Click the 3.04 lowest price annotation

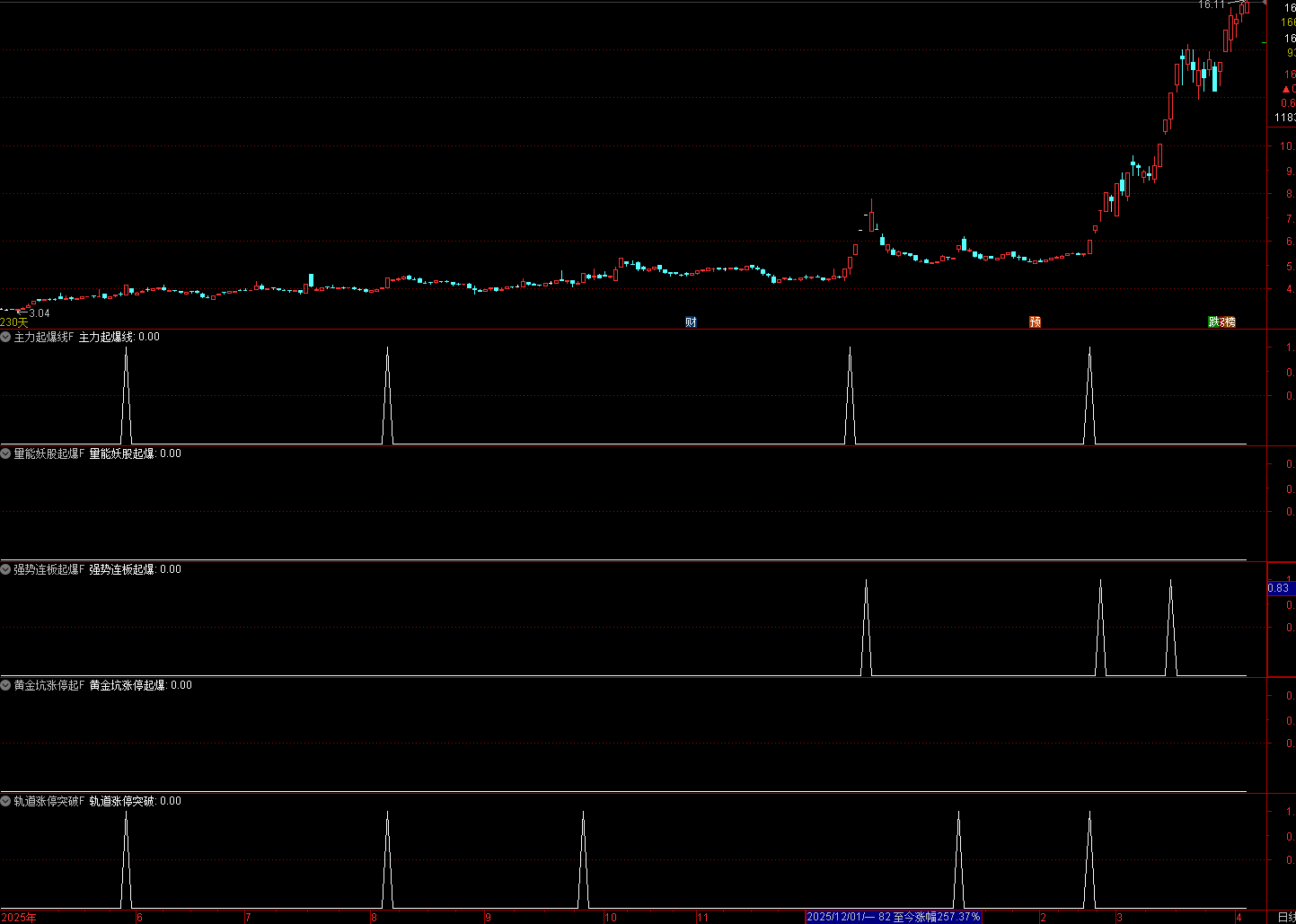tap(40, 313)
